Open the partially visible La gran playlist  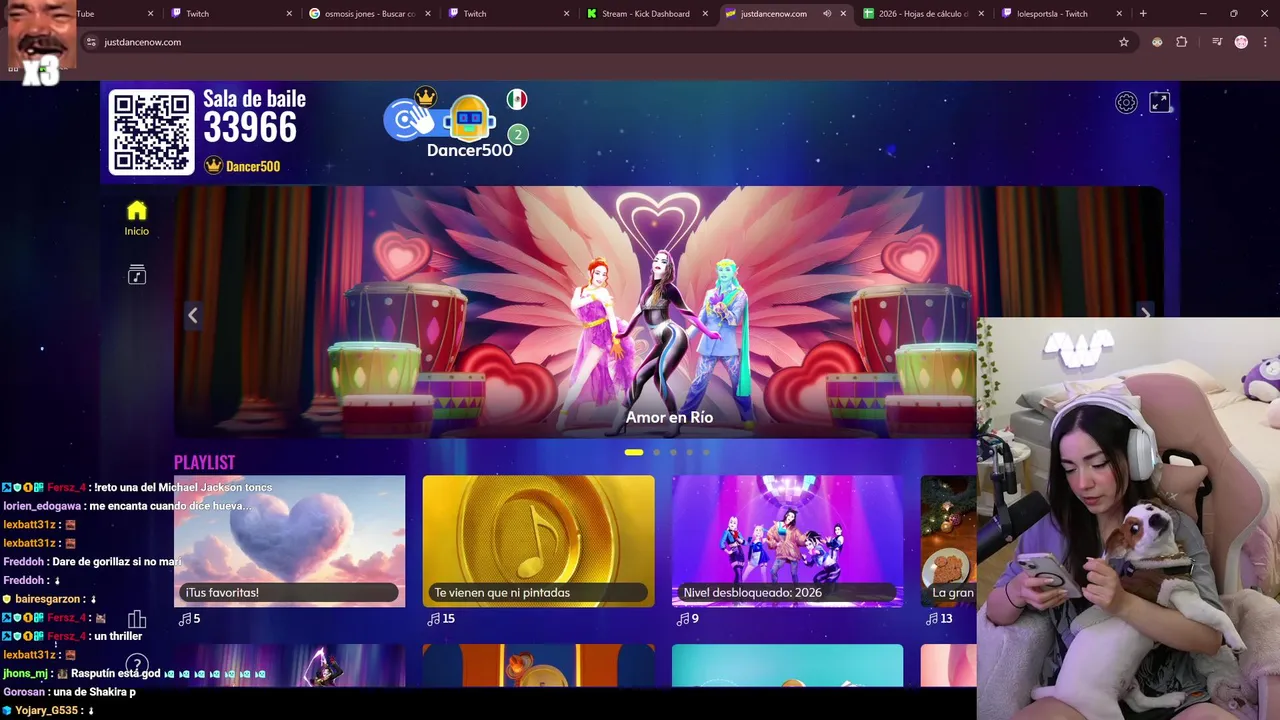tap(948, 541)
